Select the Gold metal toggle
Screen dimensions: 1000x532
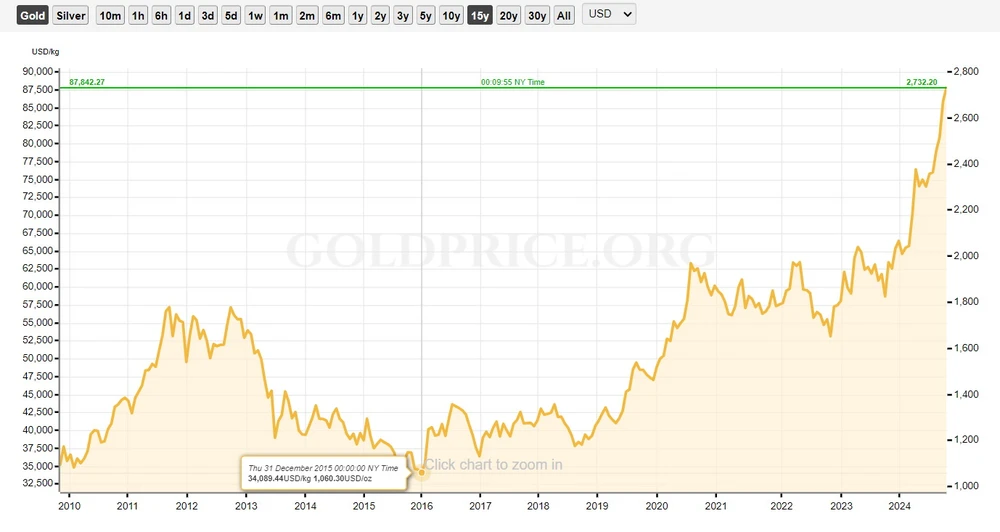pyautogui.click(x=33, y=15)
